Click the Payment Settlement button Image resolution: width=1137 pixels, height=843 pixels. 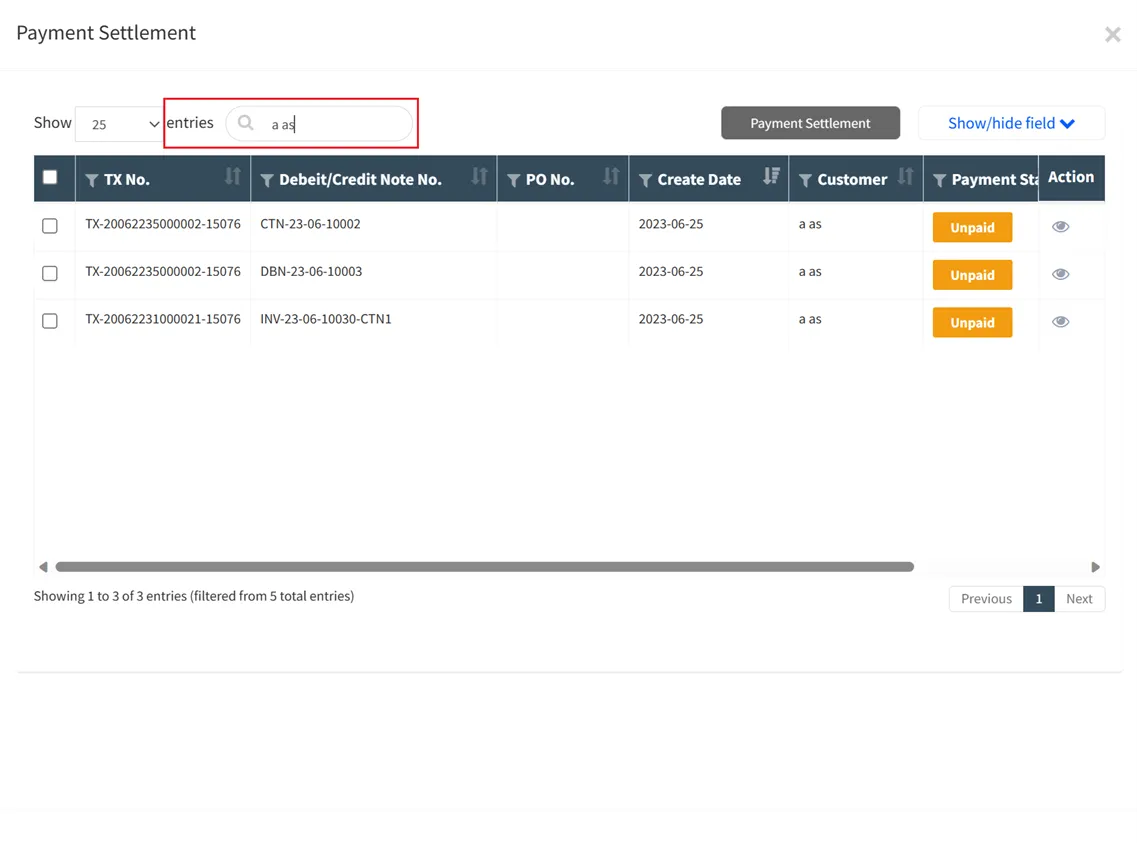coord(810,123)
